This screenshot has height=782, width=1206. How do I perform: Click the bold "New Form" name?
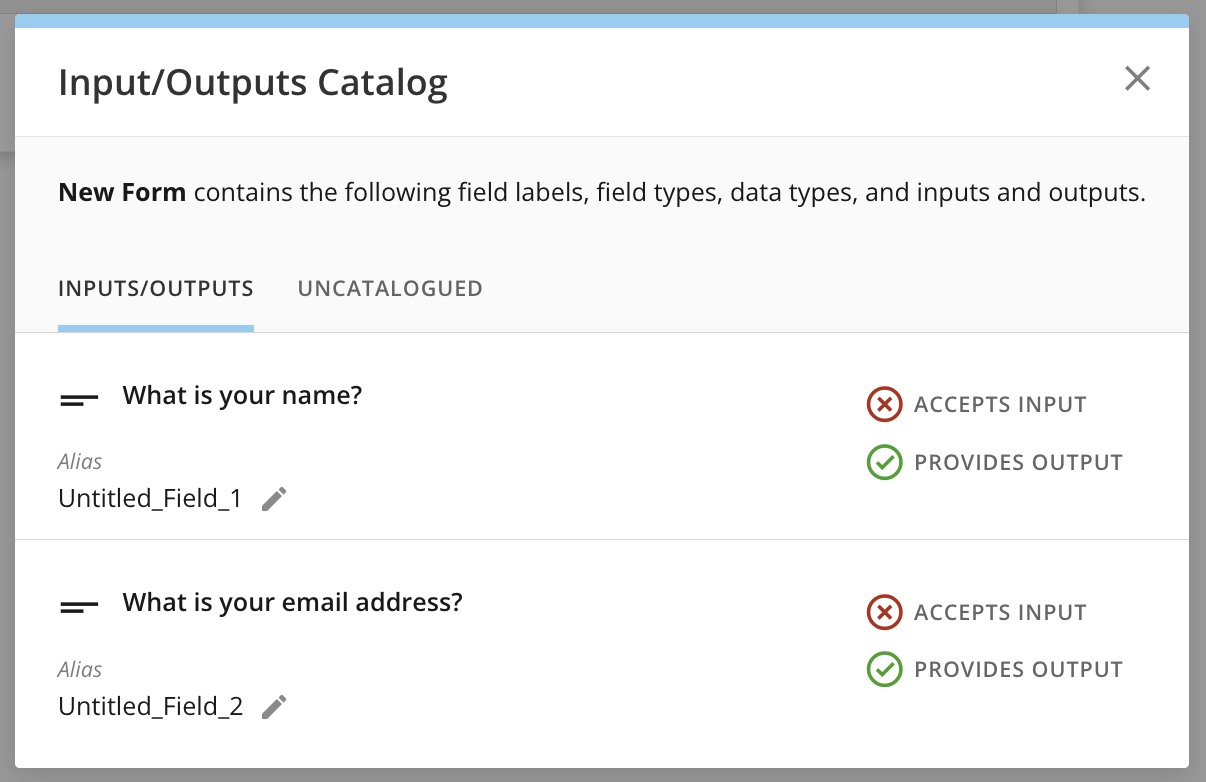click(x=122, y=192)
